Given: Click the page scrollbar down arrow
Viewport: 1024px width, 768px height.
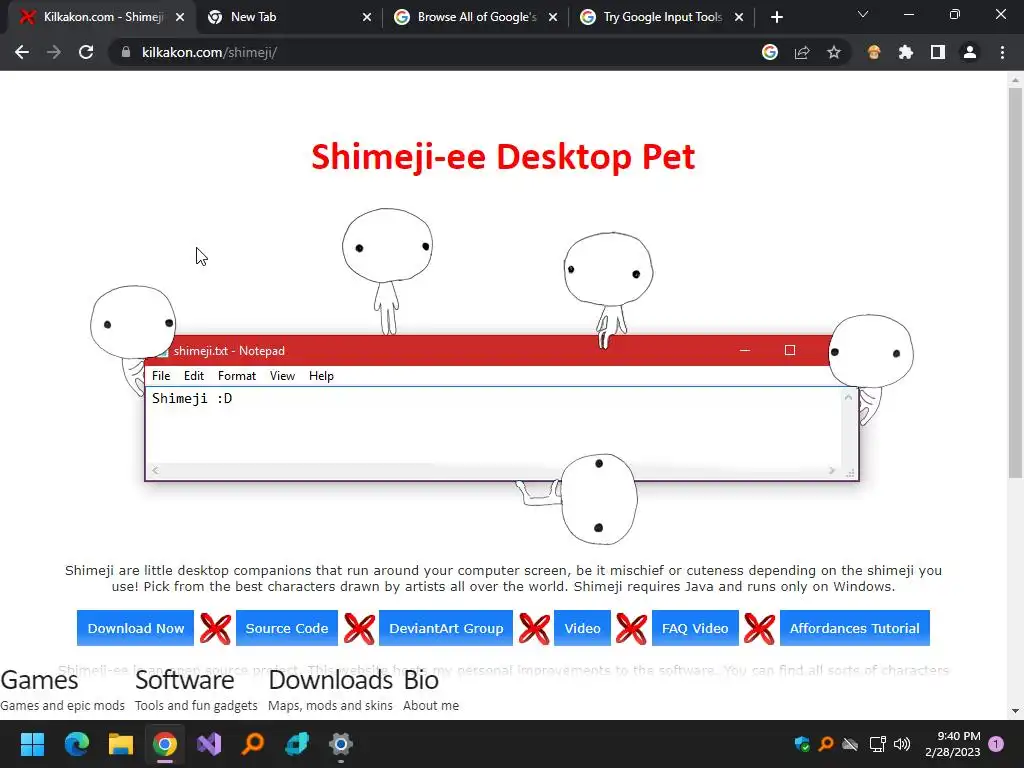Looking at the screenshot, I should [1015, 711].
